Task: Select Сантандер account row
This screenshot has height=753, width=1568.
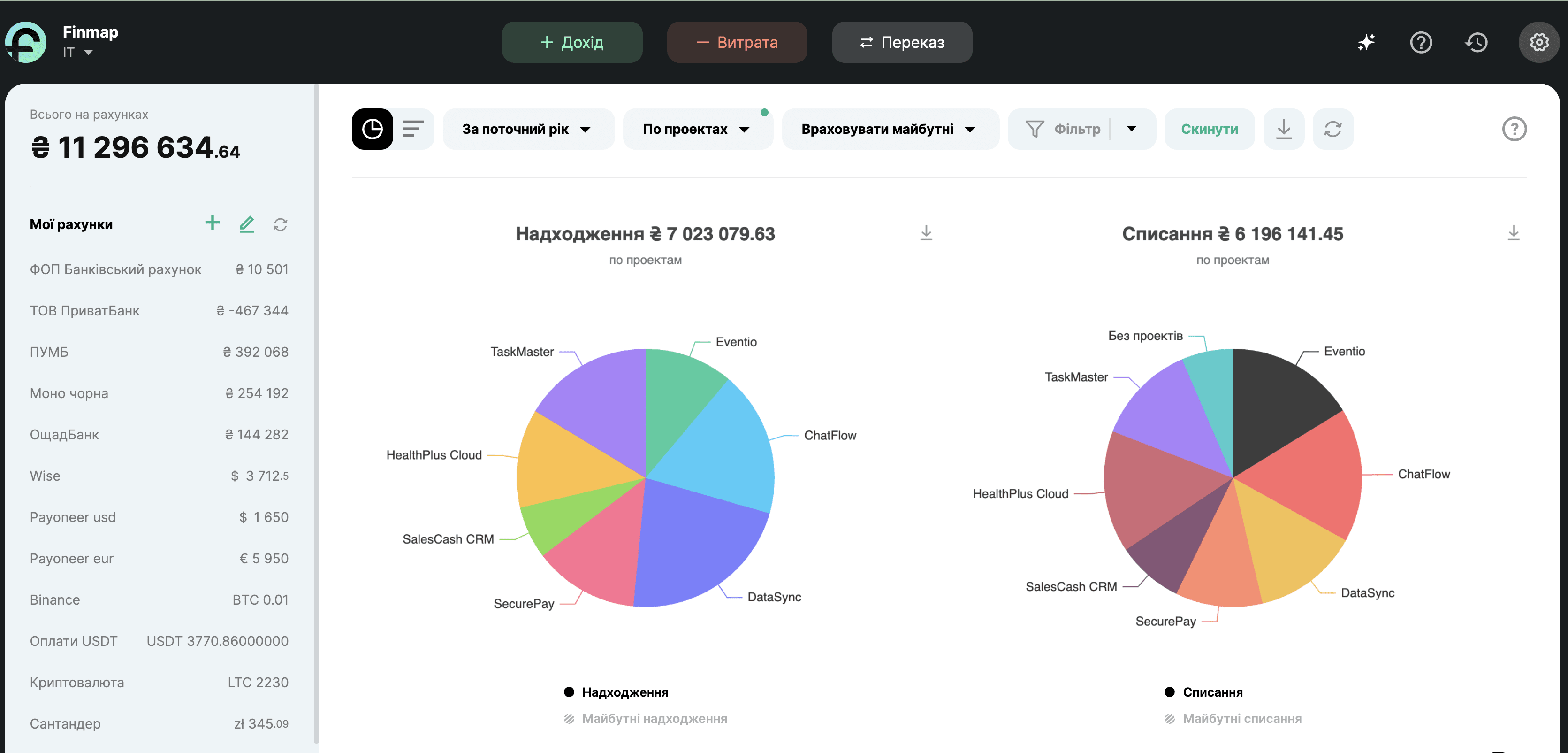Action: click(x=159, y=724)
